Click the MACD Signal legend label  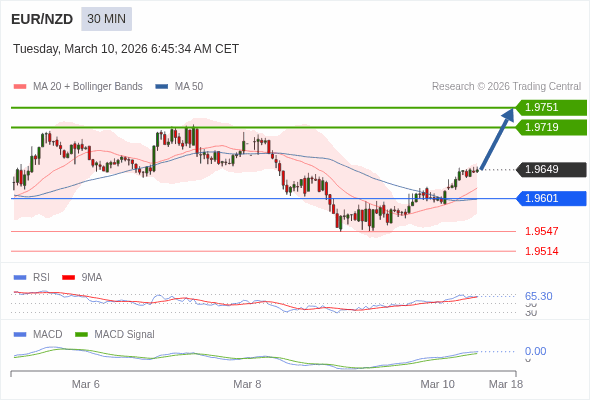tap(124, 335)
